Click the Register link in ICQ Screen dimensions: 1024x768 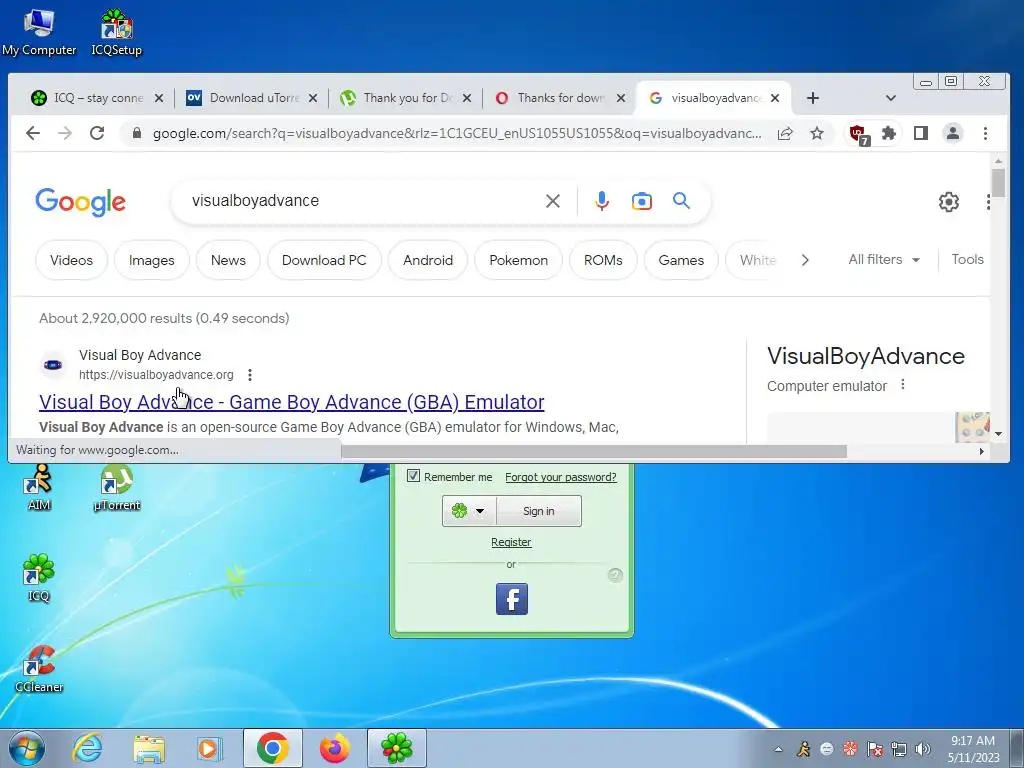511,542
